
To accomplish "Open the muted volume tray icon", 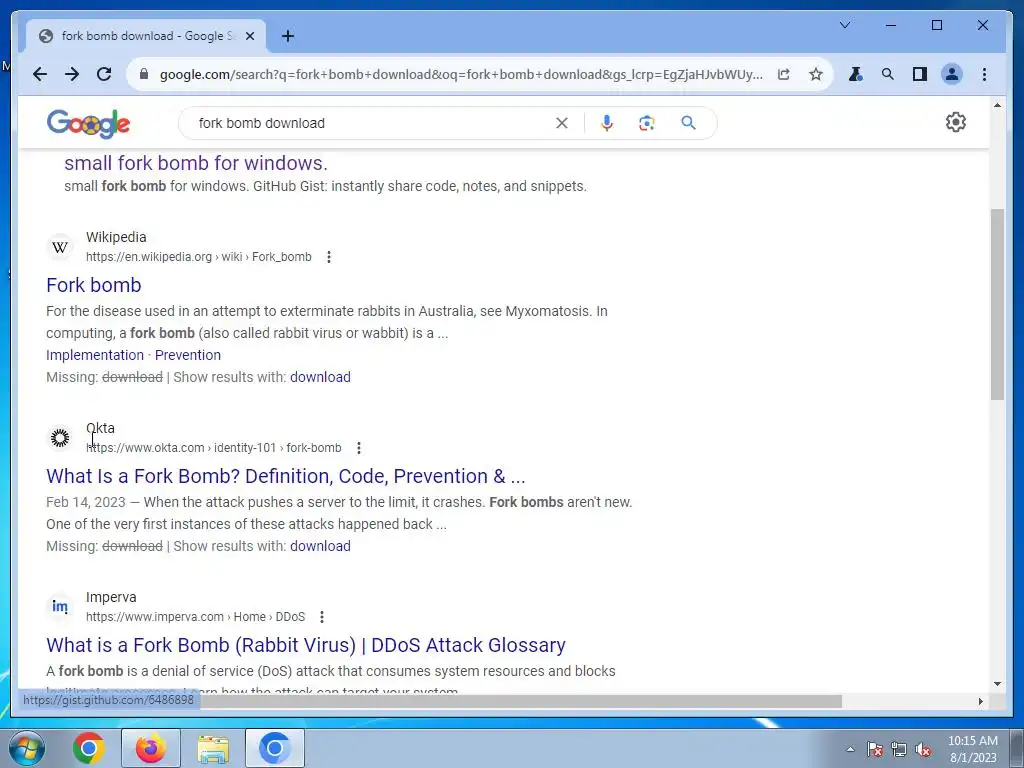I will pos(923,750).
